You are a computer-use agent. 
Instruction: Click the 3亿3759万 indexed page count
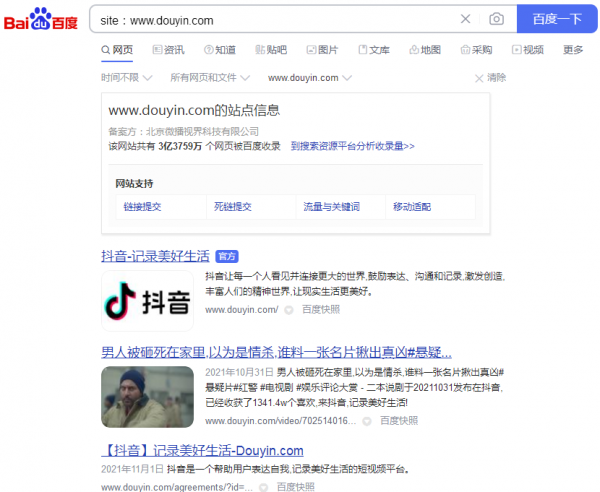tap(180, 146)
